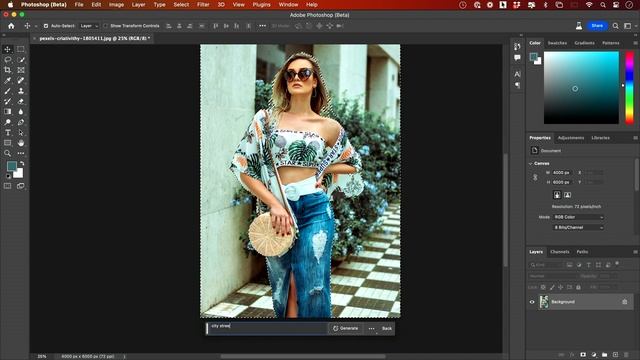640x360 pixels.
Task: Open the Gradients tab
Action: 584,43
